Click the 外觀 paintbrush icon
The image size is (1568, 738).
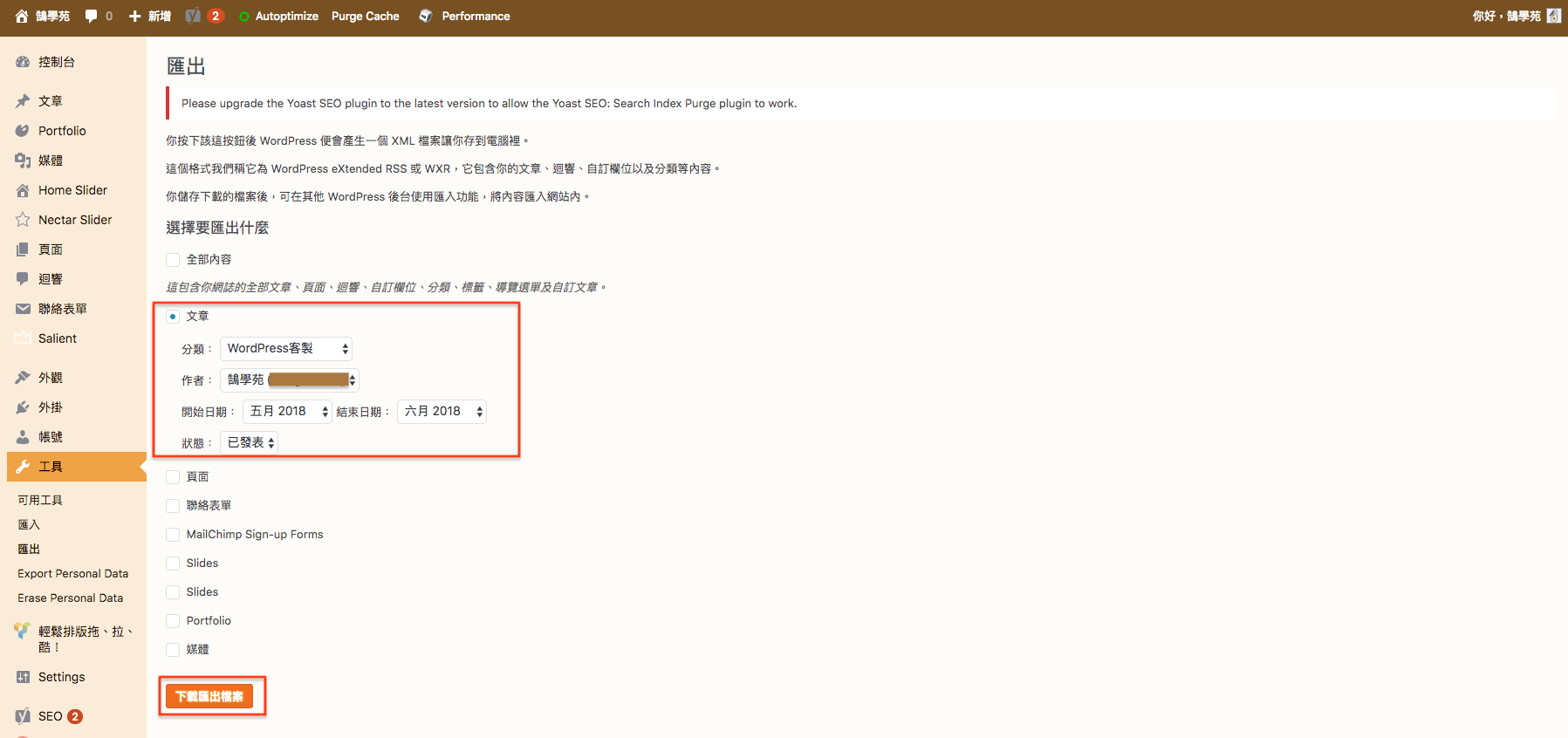tap(23, 378)
